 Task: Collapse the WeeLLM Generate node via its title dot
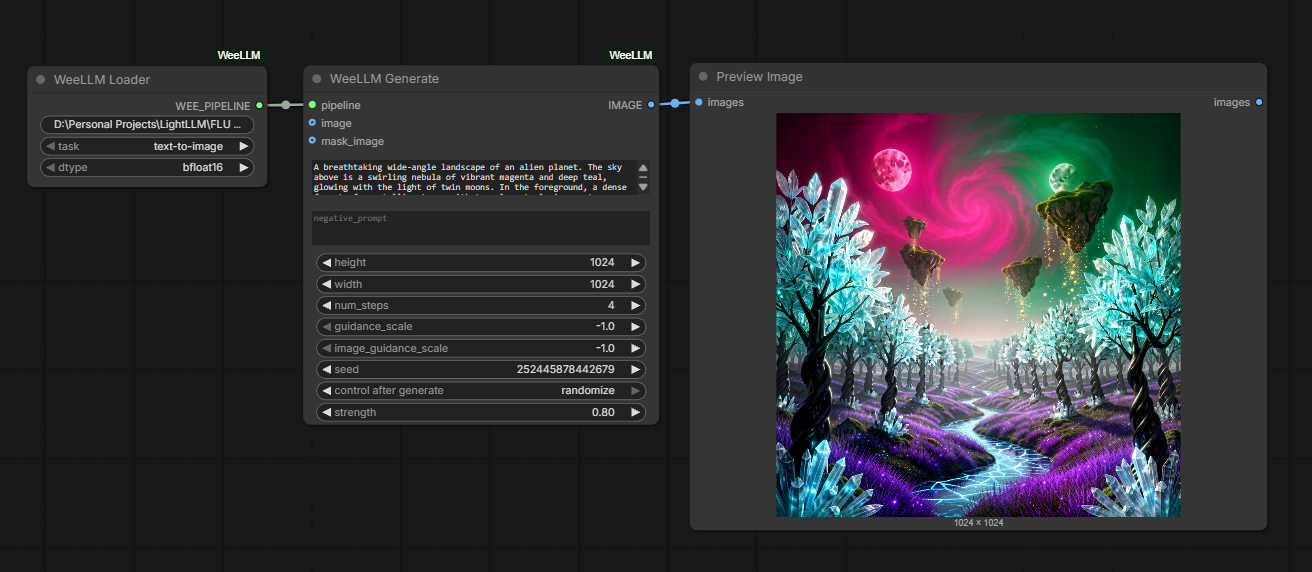pyautogui.click(x=317, y=79)
